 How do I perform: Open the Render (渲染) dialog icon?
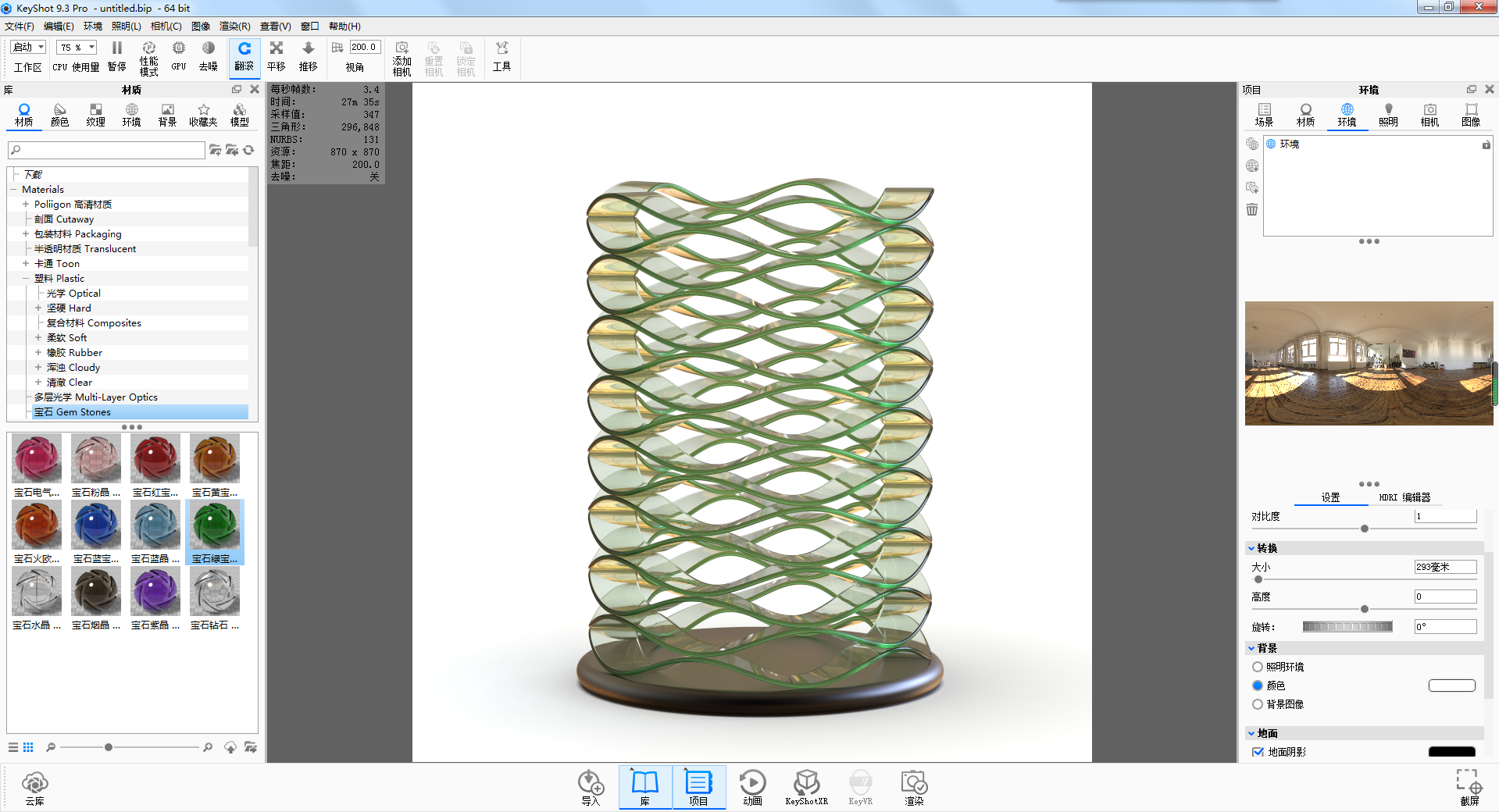pyautogui.click(x=914, y=788)
